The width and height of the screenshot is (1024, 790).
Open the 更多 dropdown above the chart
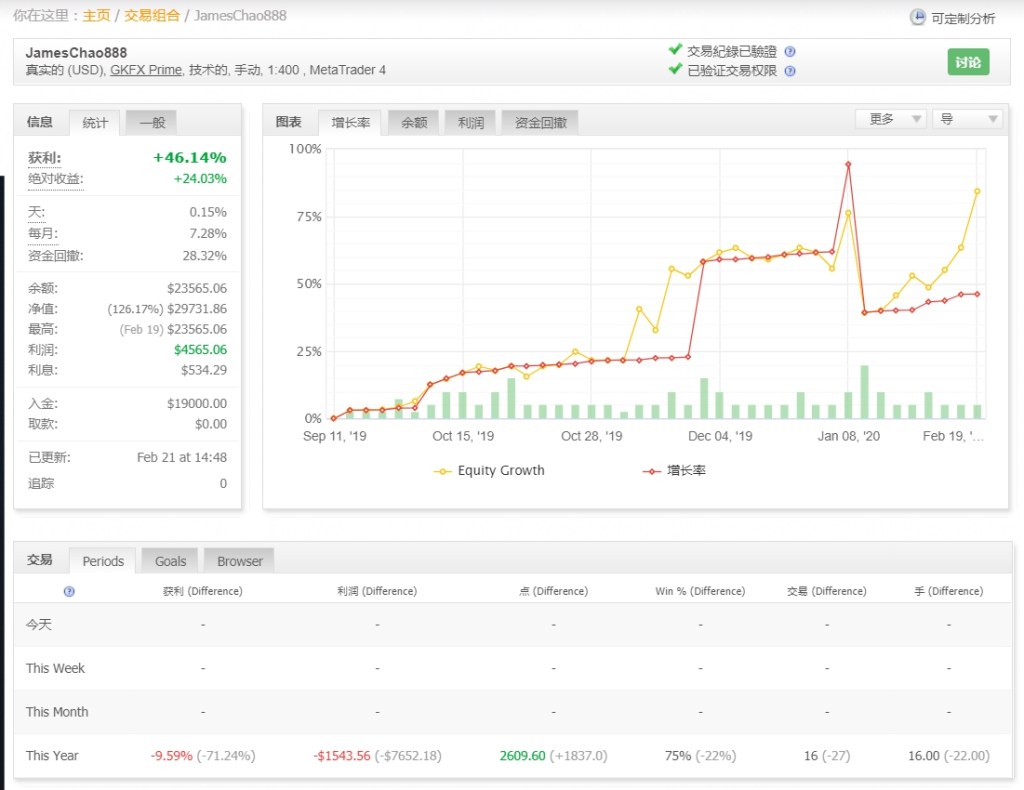890,119
